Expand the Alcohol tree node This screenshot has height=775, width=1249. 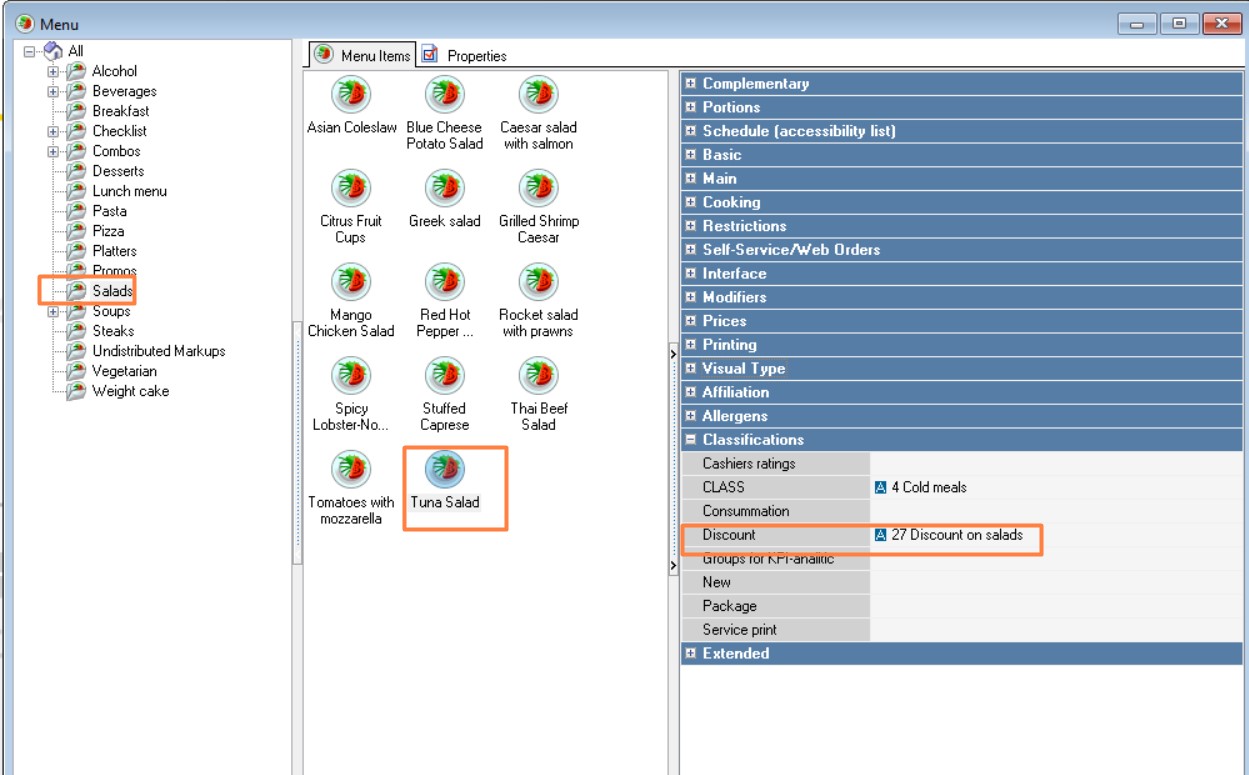coord(53,72)
